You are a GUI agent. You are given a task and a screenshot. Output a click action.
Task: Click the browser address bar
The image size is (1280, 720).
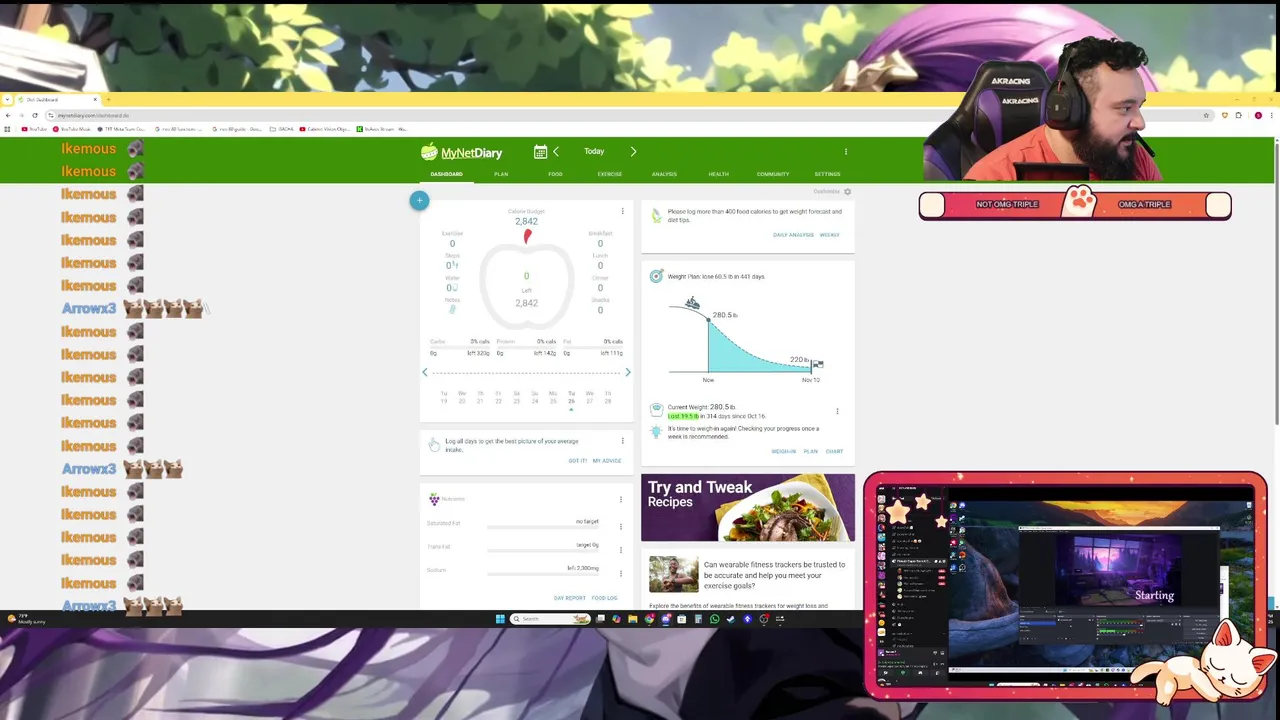[620, 115]
